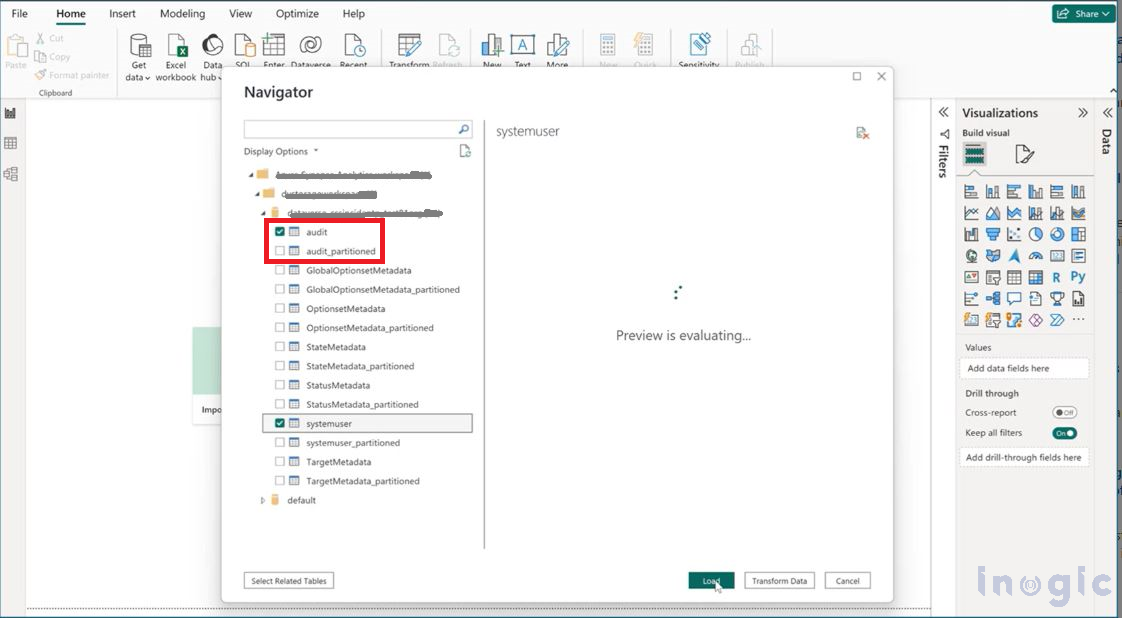
Task: Open Report view in left sidebar
Action: [x=11, y=113]
